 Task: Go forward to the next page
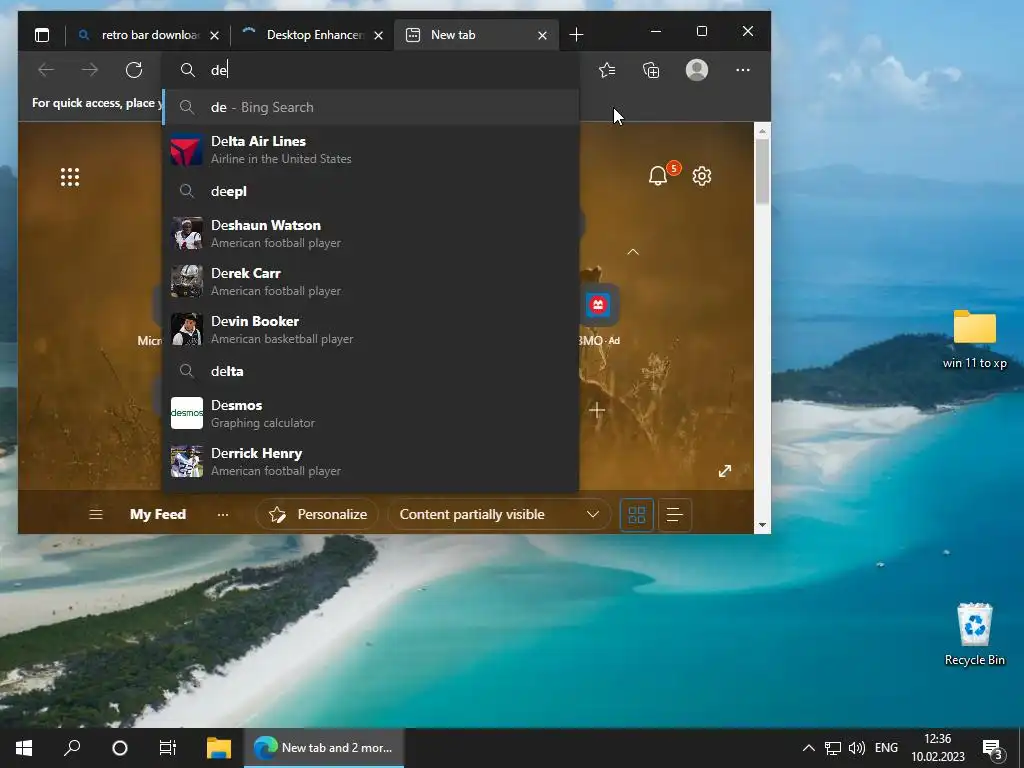90,70
